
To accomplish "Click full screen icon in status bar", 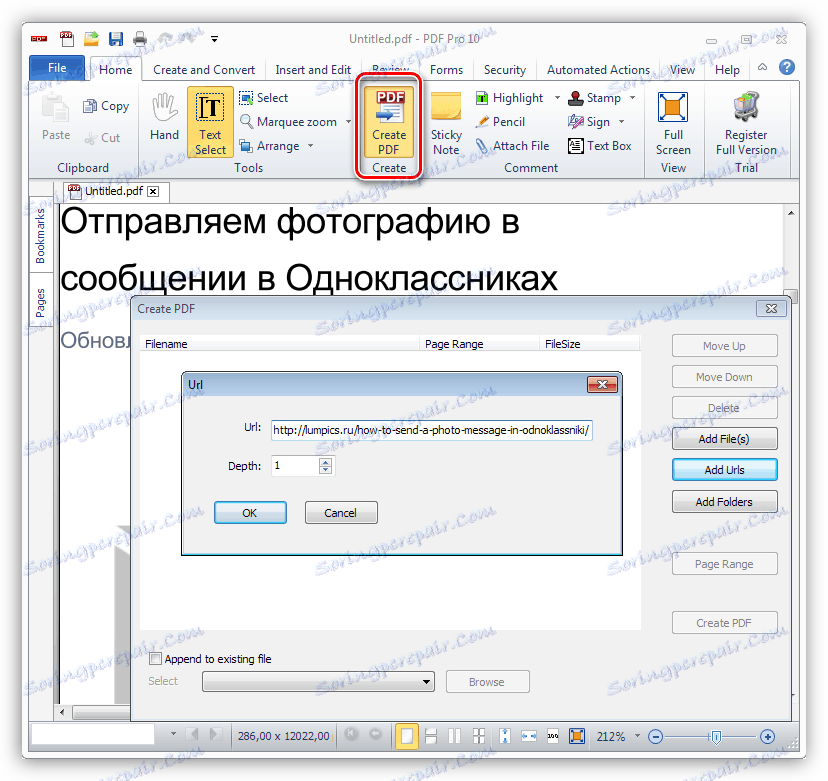I will [577, 736].
